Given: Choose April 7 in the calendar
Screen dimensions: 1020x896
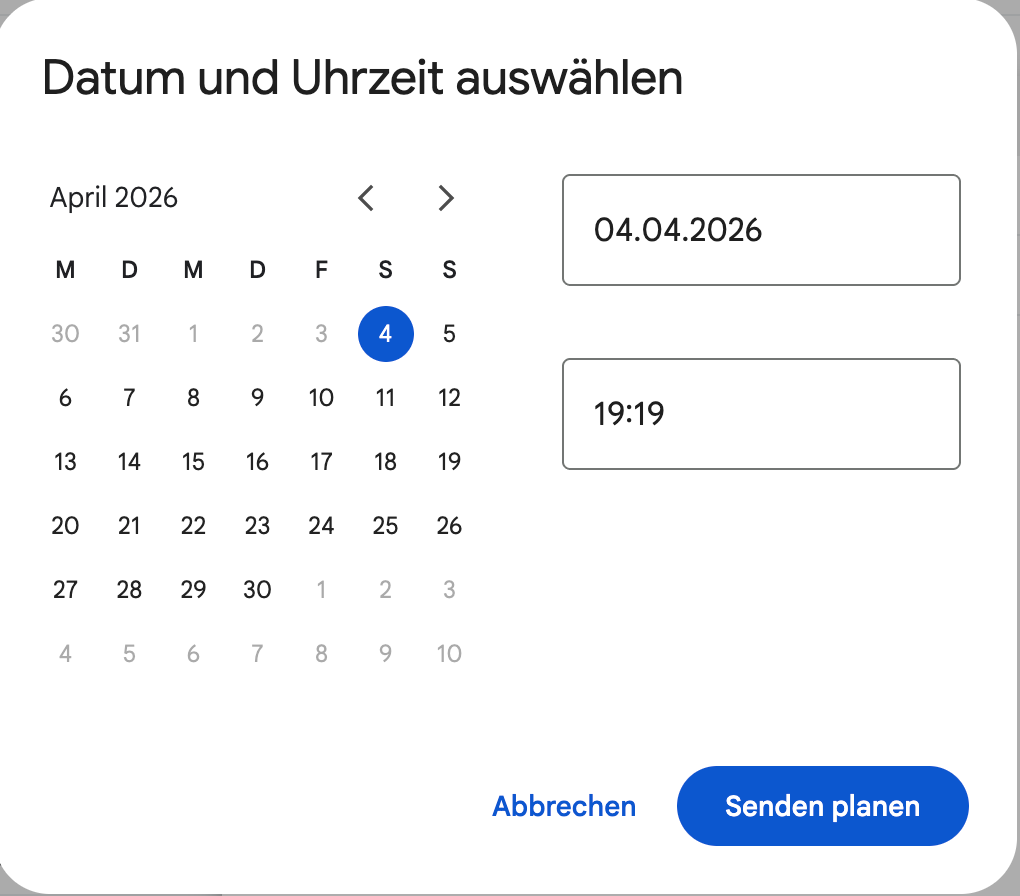Looking at the screenshot, I should pos(129,398).
